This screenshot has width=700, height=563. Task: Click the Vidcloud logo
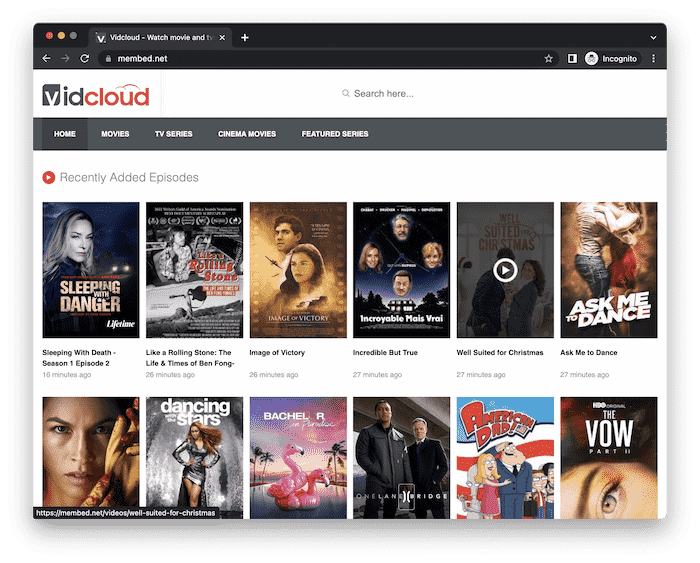tap(96, 95)
